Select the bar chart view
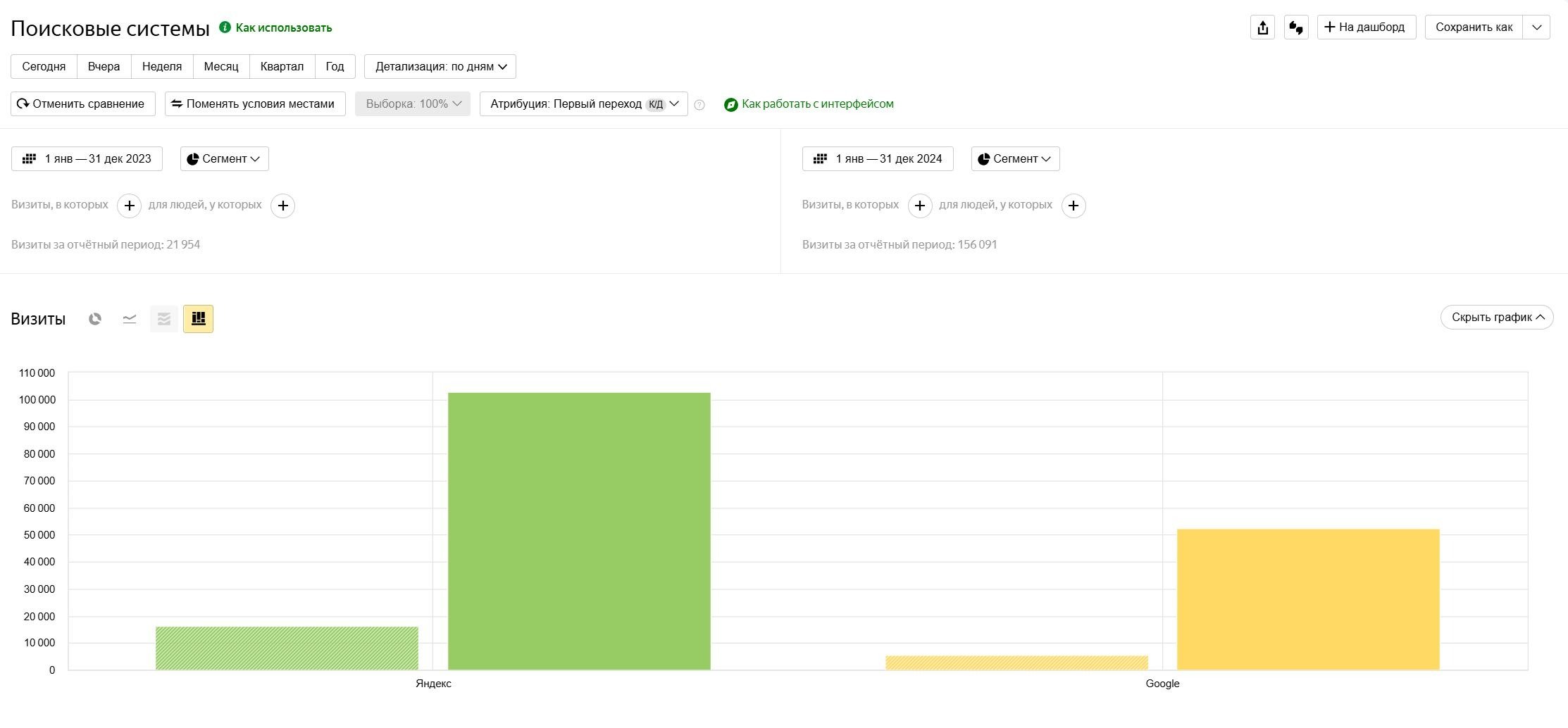Image resolution: width=1568 pixels, height=728 pixels. [x=198, y=319]
